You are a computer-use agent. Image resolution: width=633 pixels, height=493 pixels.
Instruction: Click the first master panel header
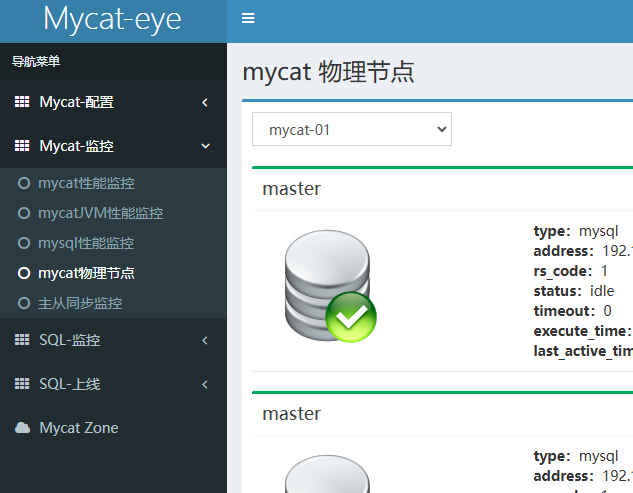point(442,189)
